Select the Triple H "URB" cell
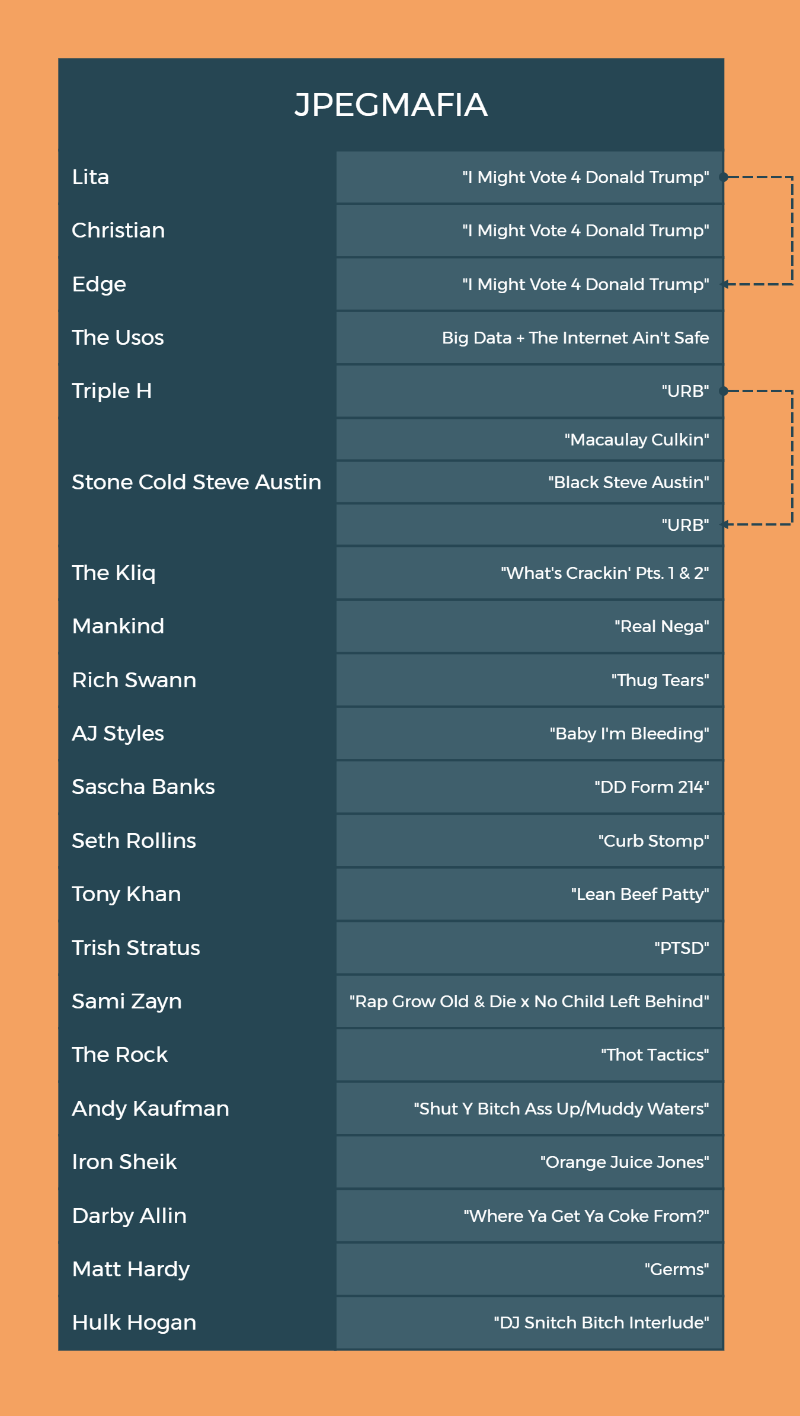 pos(685,391)
